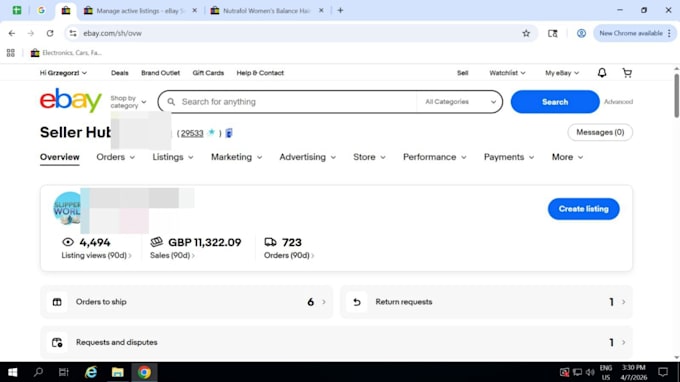Open Task View on taskbar
680x382 pixels.
tap(64, 372)
